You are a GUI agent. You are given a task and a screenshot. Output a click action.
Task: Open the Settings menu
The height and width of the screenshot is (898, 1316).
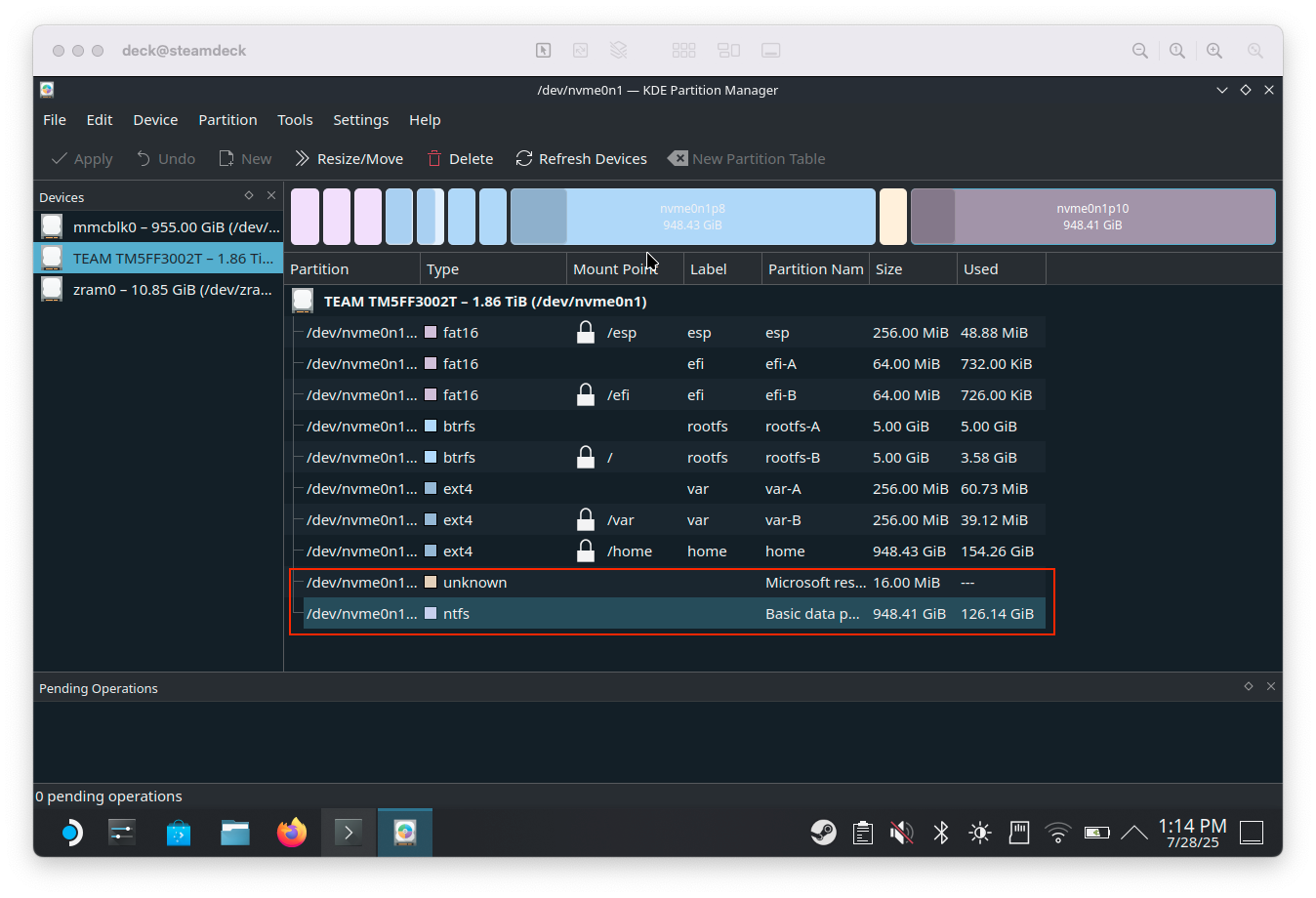pos(360,120)
